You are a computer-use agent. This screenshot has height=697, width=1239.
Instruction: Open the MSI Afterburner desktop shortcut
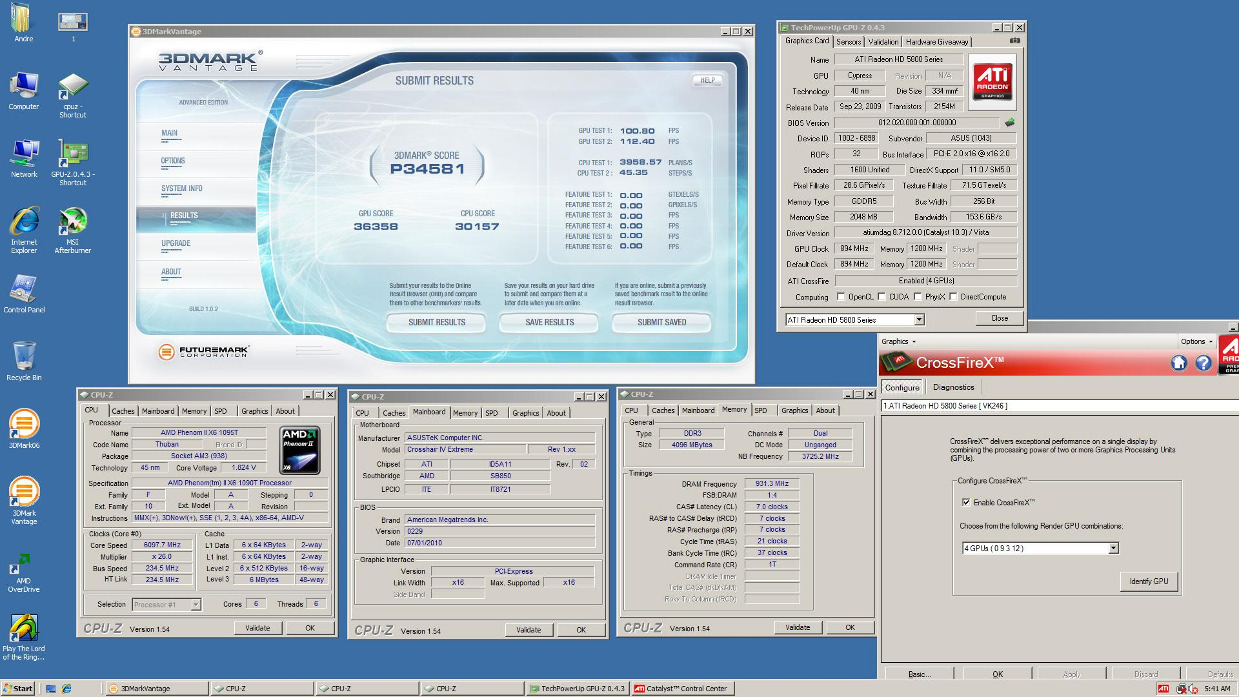pos(72,222)
